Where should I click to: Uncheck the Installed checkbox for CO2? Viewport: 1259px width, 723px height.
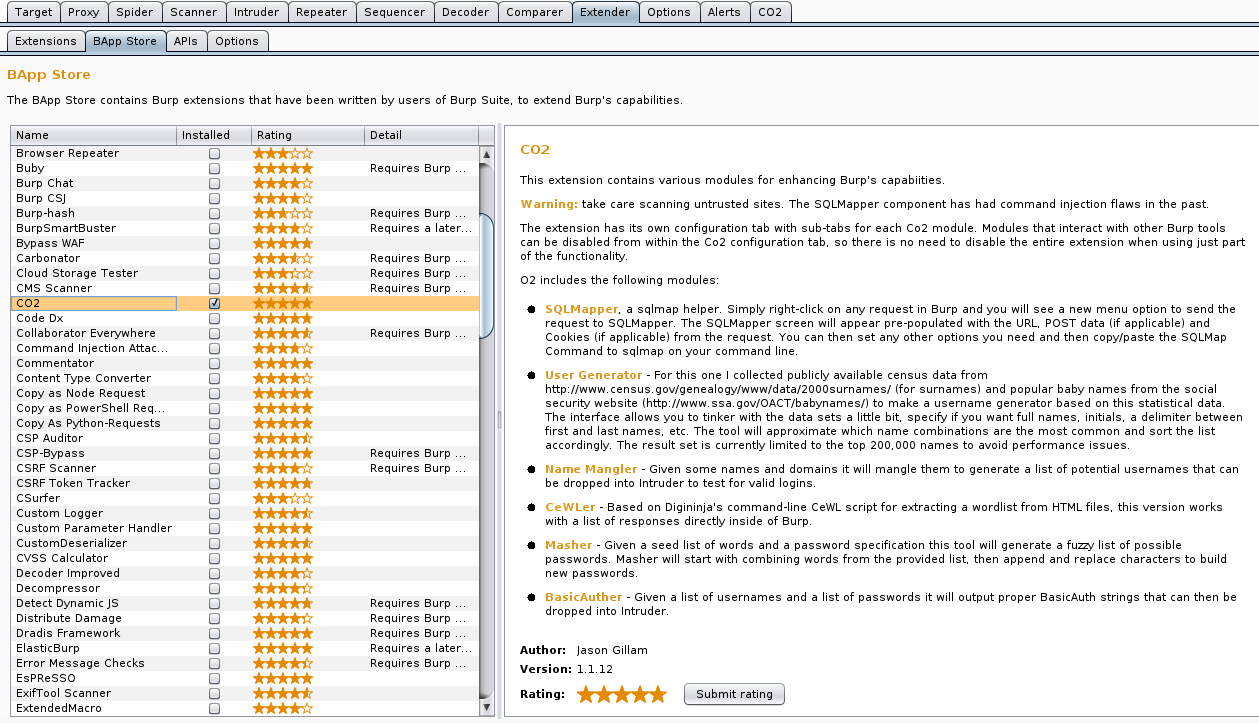pyautogui.click(x=214, y=303)
